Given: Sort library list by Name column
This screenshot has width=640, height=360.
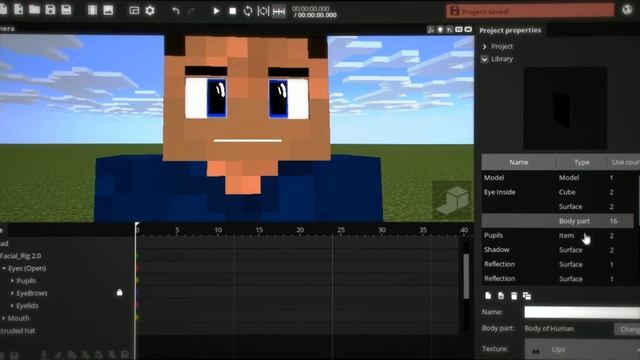Looking at the screenshot, I should 518,162.
